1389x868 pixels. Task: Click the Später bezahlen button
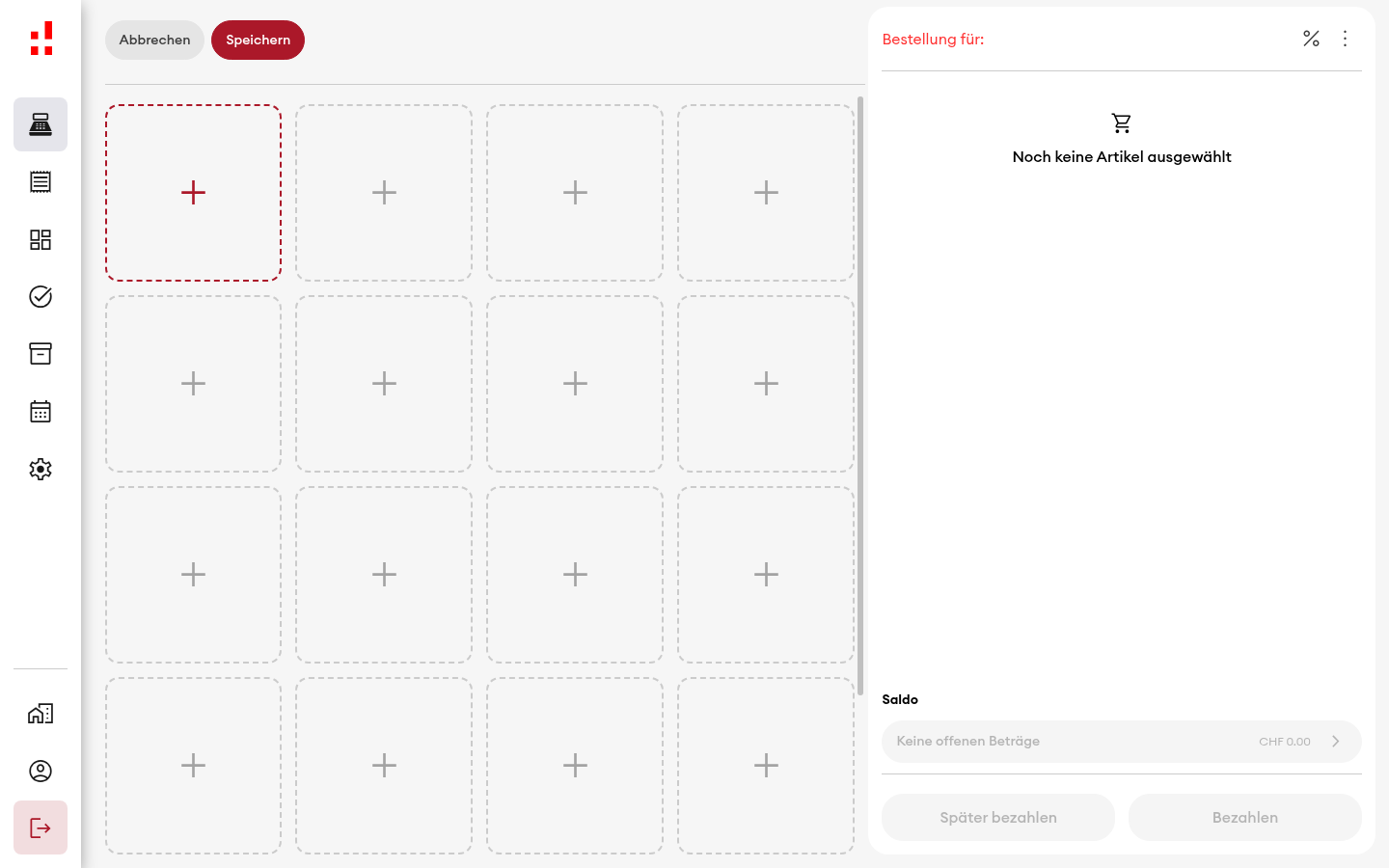coord(998,817)
